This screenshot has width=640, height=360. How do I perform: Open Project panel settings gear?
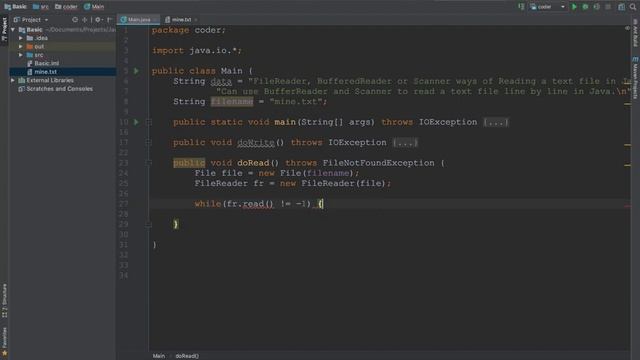point(98,20)
